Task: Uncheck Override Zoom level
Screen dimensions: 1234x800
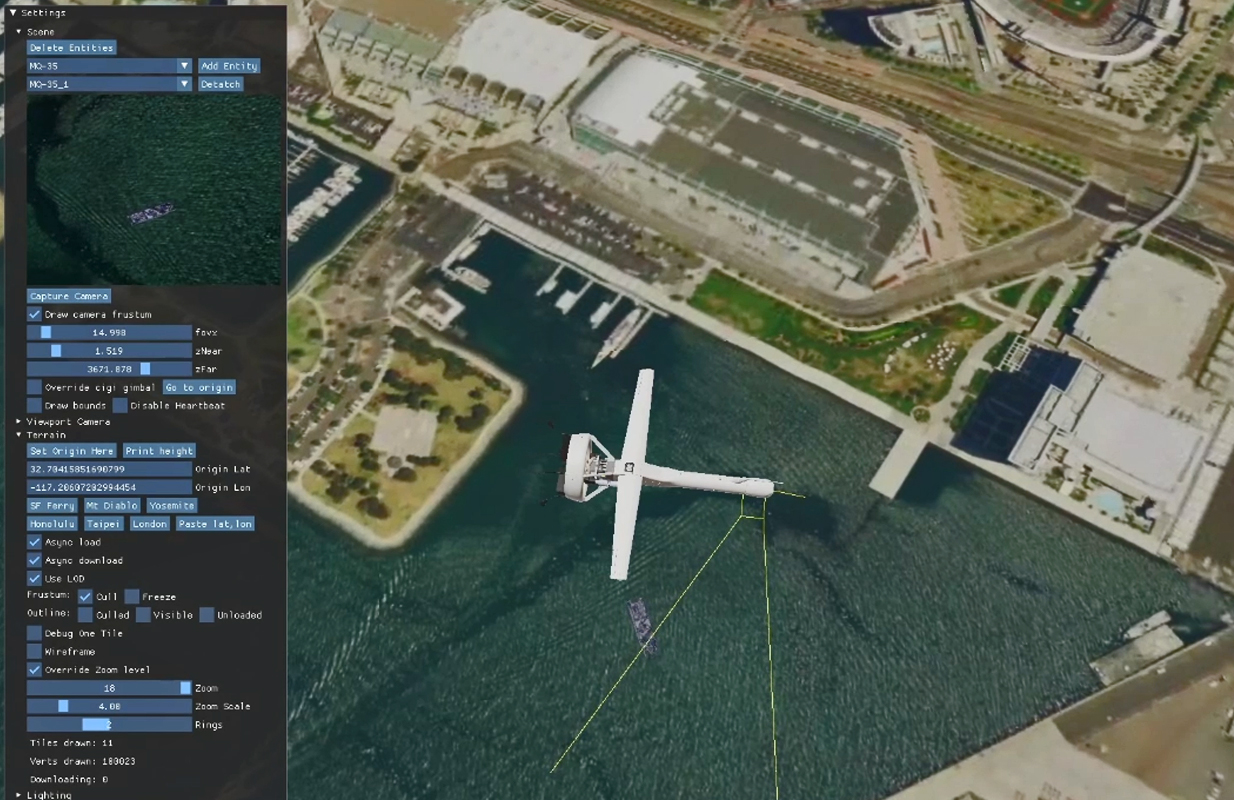Action: click(35, 669)
